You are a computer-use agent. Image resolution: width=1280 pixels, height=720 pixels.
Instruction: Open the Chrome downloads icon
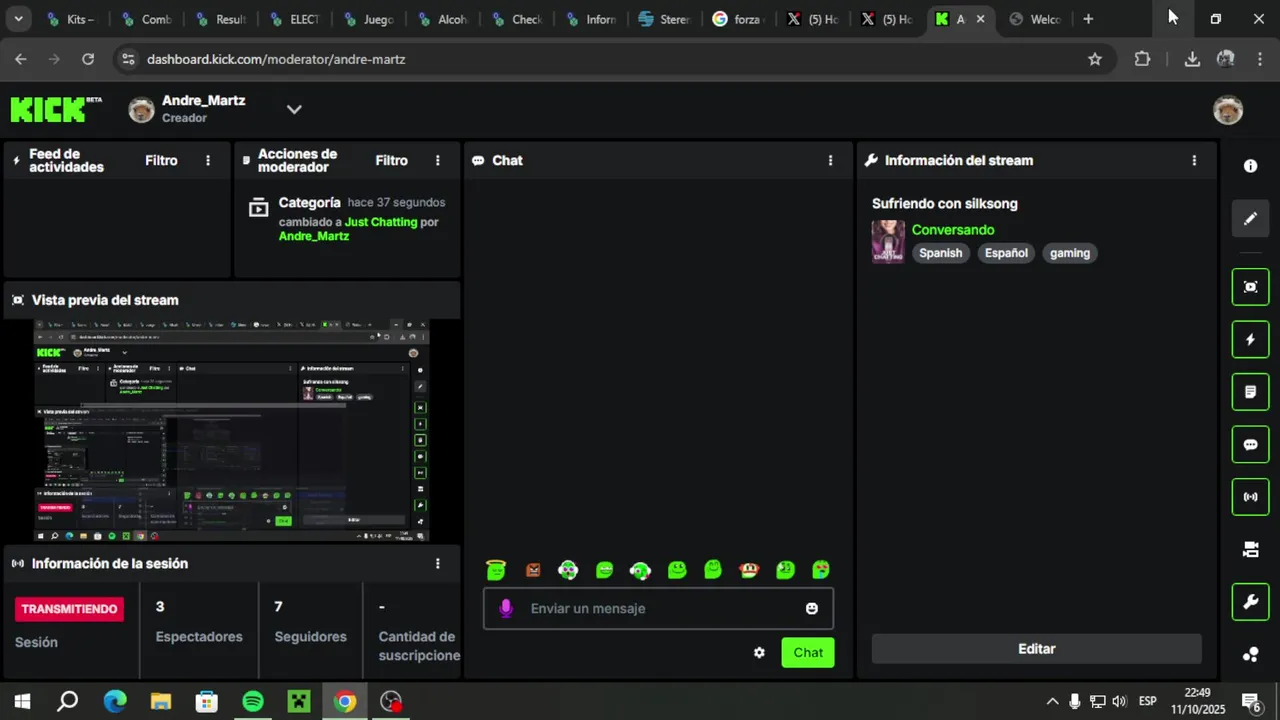pyautogui.click(x=1192, y=59)
